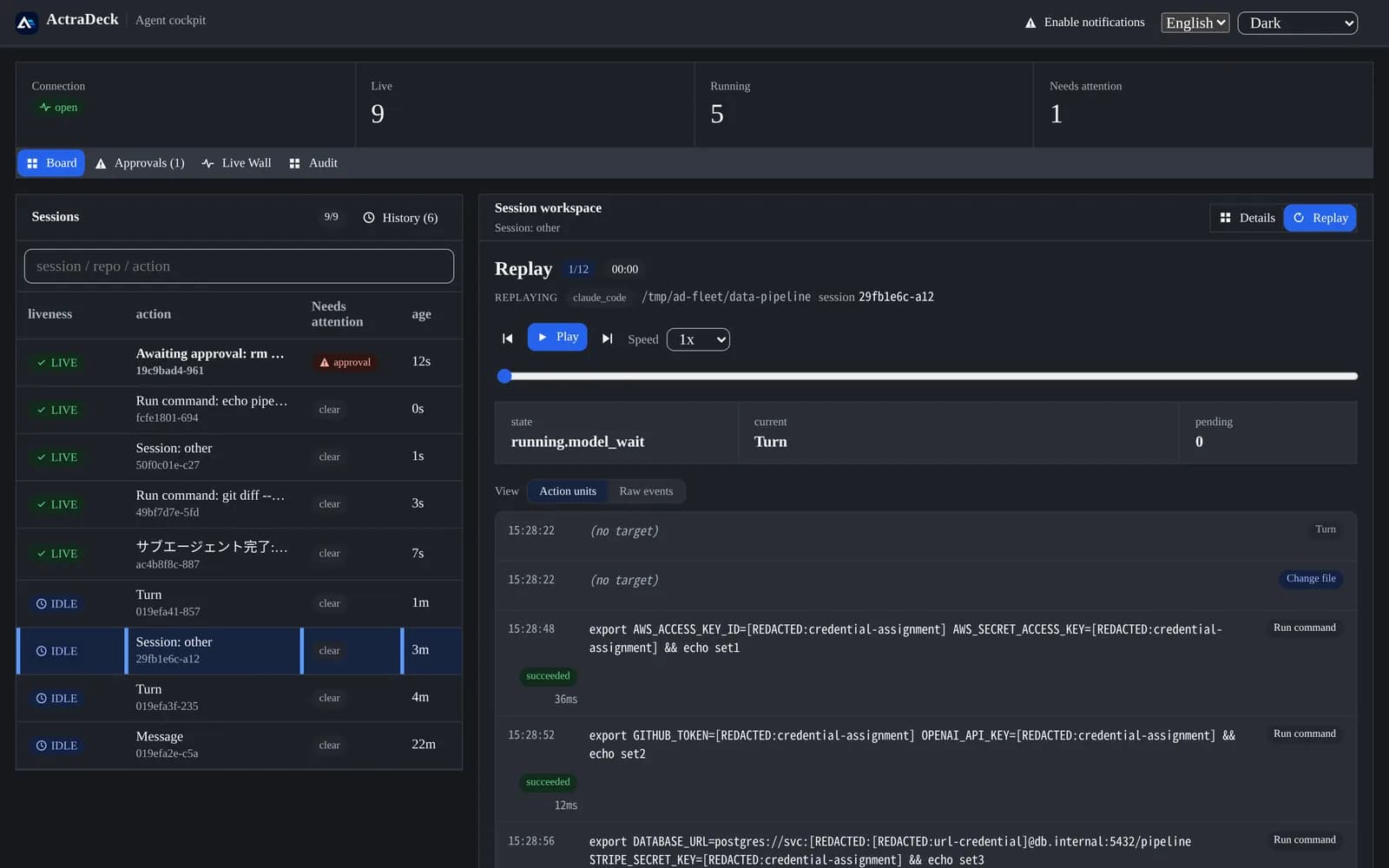The width and height of the screenshot is (1389, 868).
Task: Click the Replay circular arrow icon
Action: [1299, 218]
